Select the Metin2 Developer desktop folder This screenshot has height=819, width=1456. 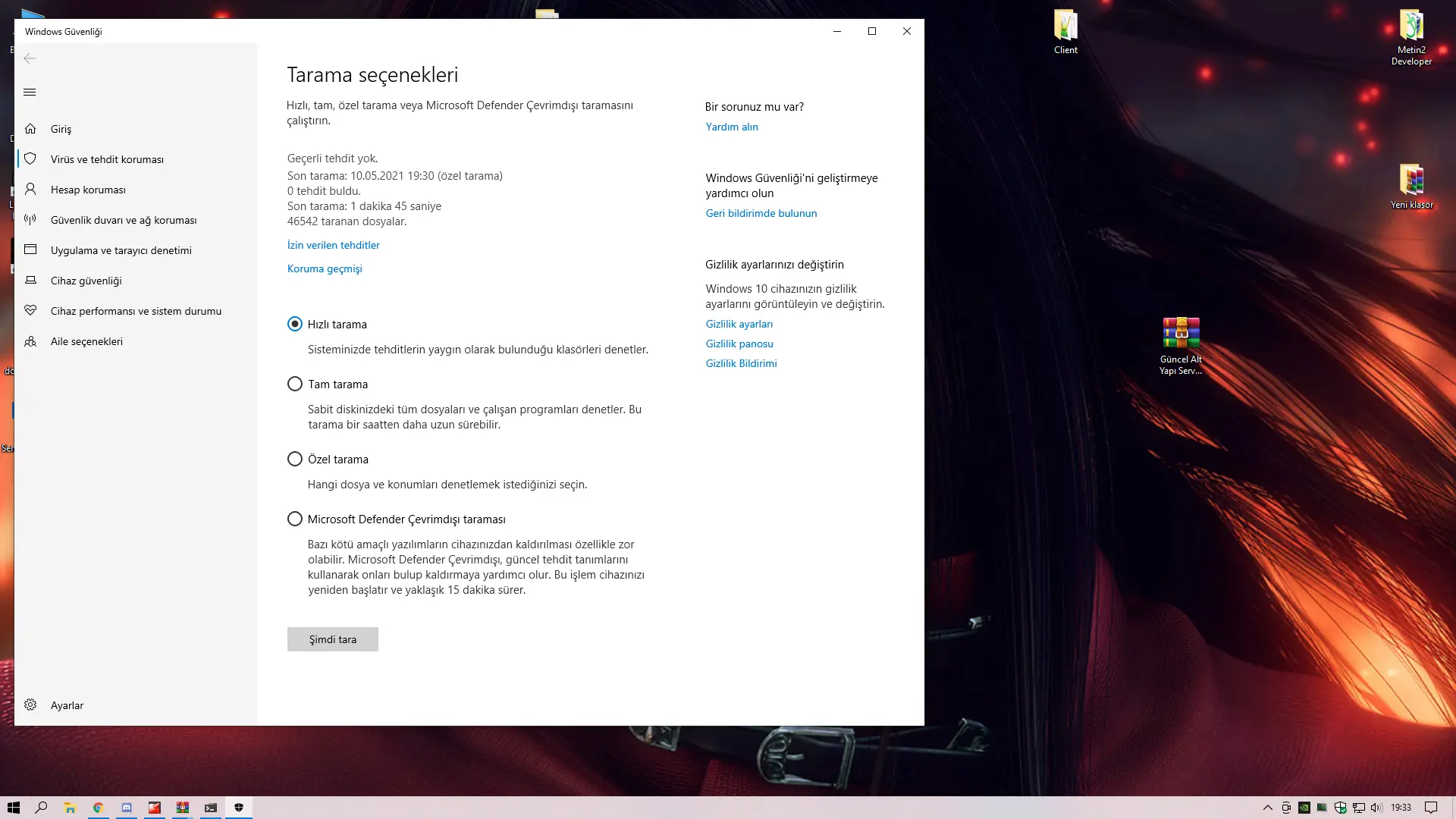point(1411,38)
